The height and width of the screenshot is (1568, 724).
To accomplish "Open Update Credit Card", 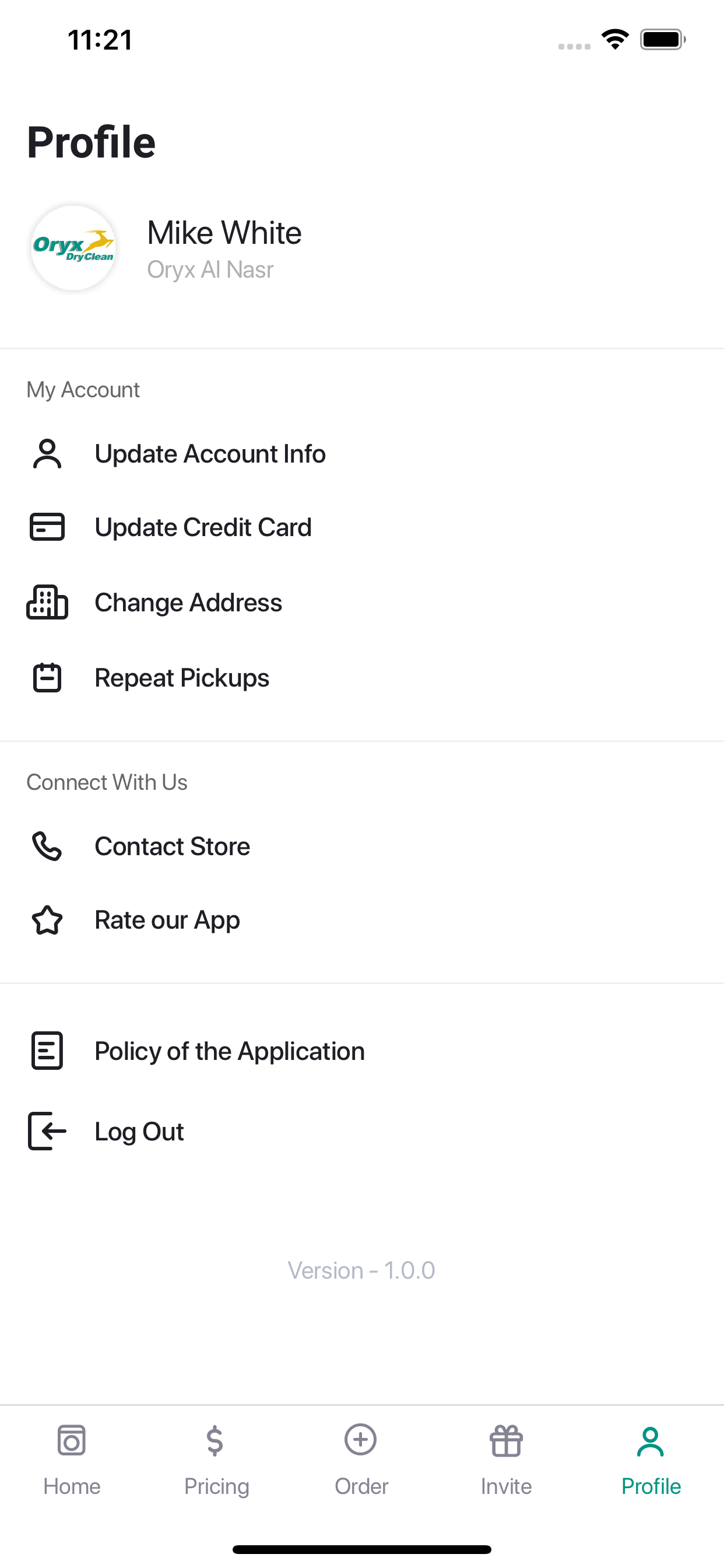I will pyautogui.click(x=362, y=527).
